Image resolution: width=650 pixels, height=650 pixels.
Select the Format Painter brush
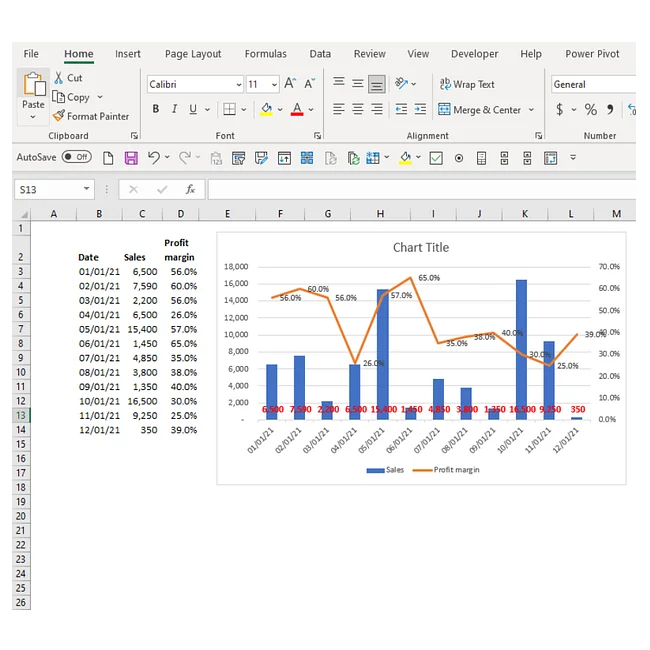coord(58,116)
